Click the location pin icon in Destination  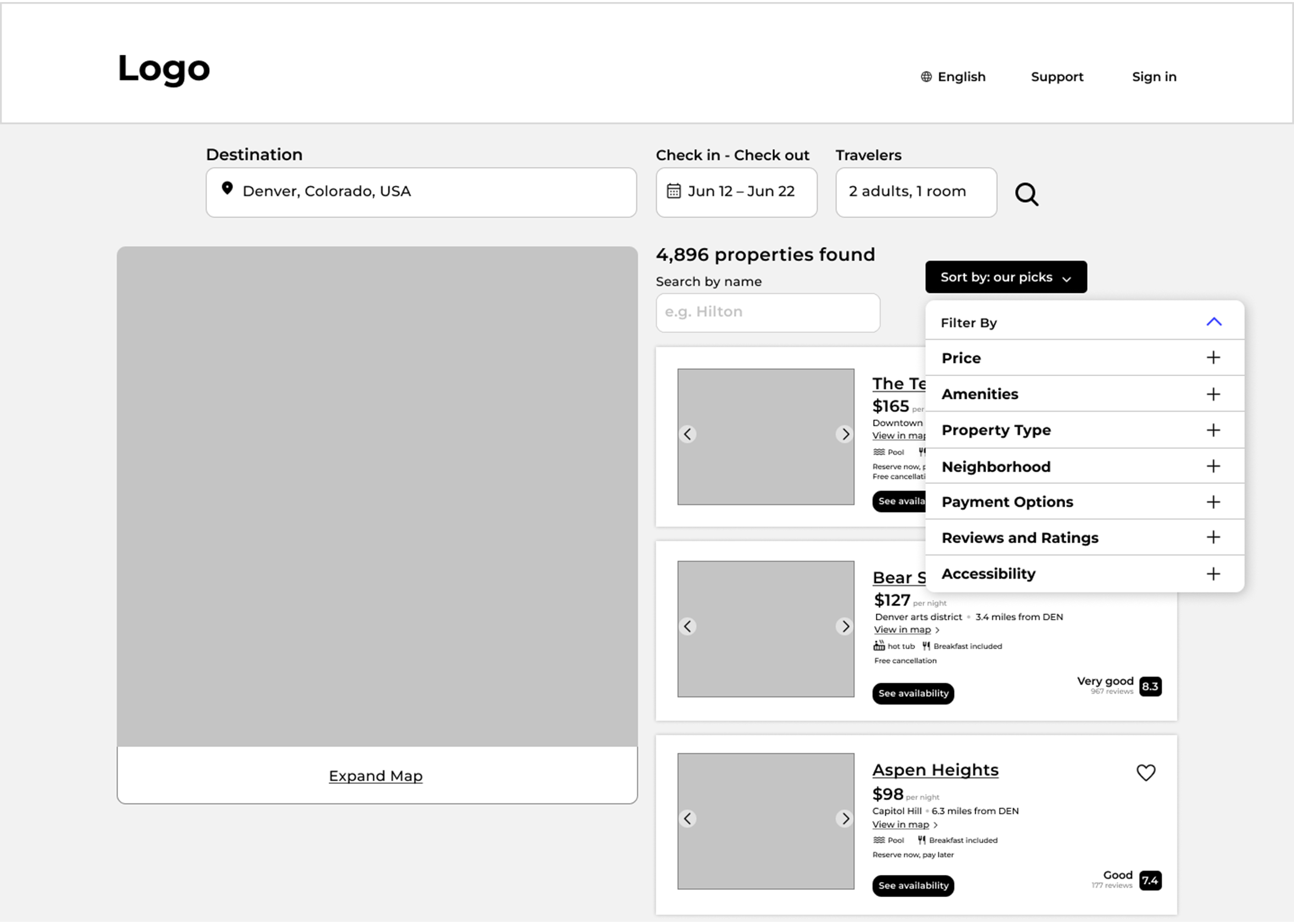click(227, 188)
